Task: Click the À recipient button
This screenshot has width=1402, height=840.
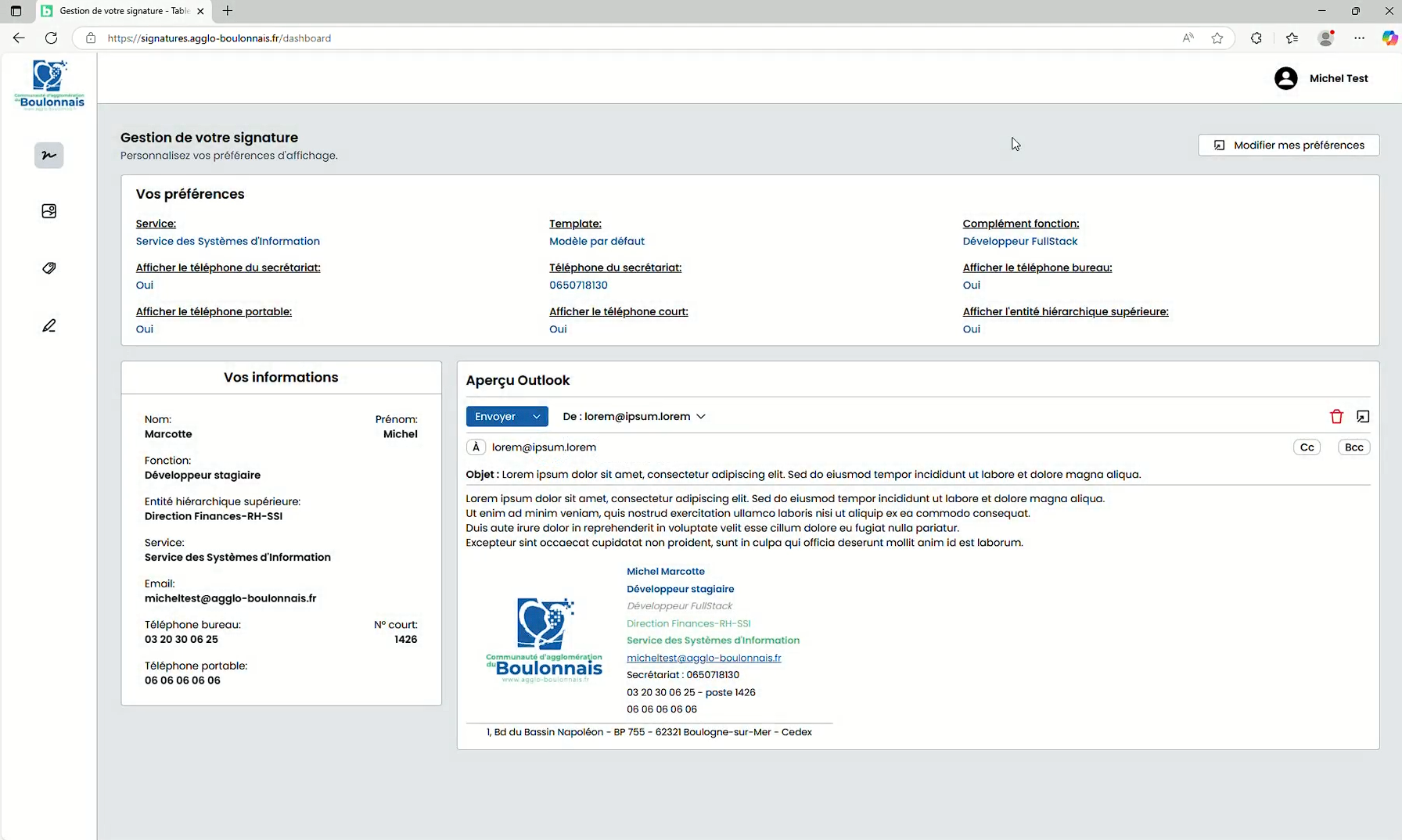Action: [476, 447]
